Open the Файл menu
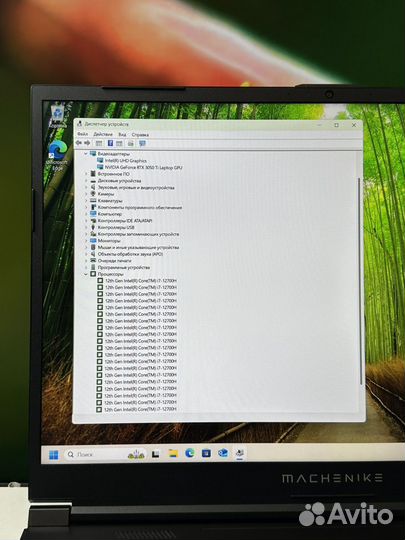Screen dimensions: 405x540 point(82,134)
